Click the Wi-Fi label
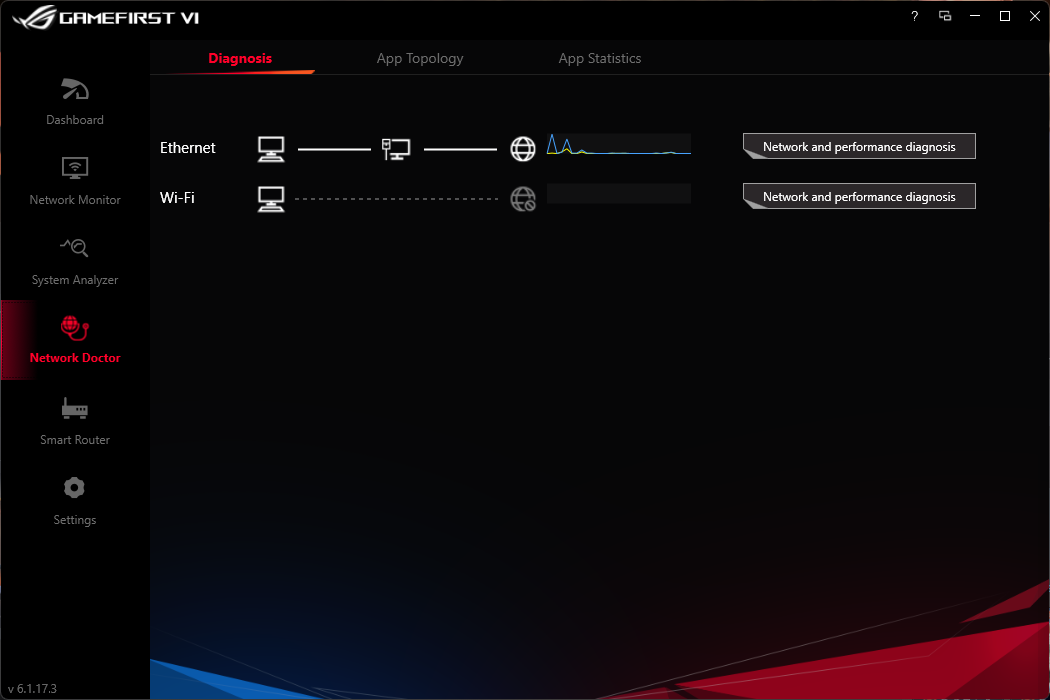Screen dimensions: 1050x700 pyautogui.click(x=177, y=198)
